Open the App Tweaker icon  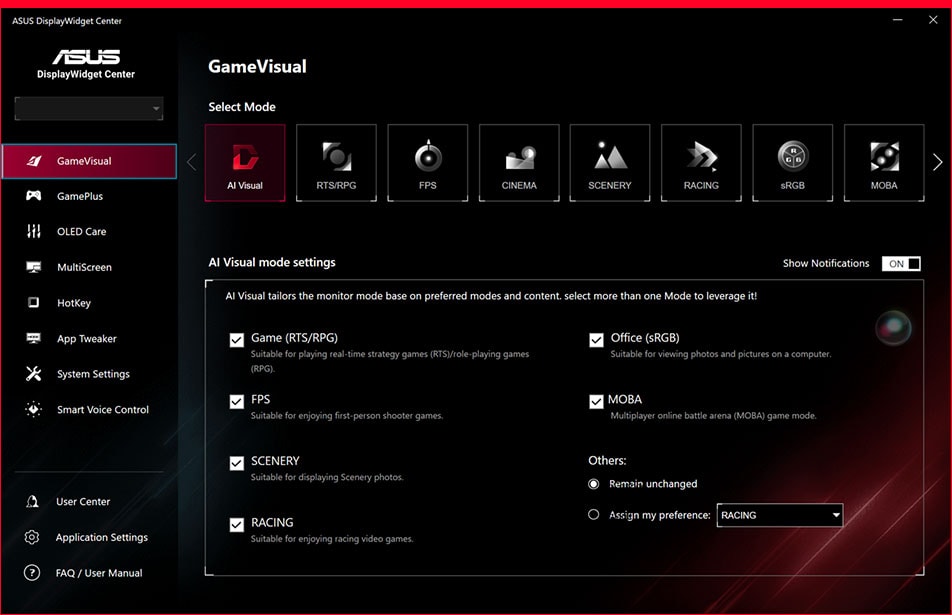(x=34, y=338)
